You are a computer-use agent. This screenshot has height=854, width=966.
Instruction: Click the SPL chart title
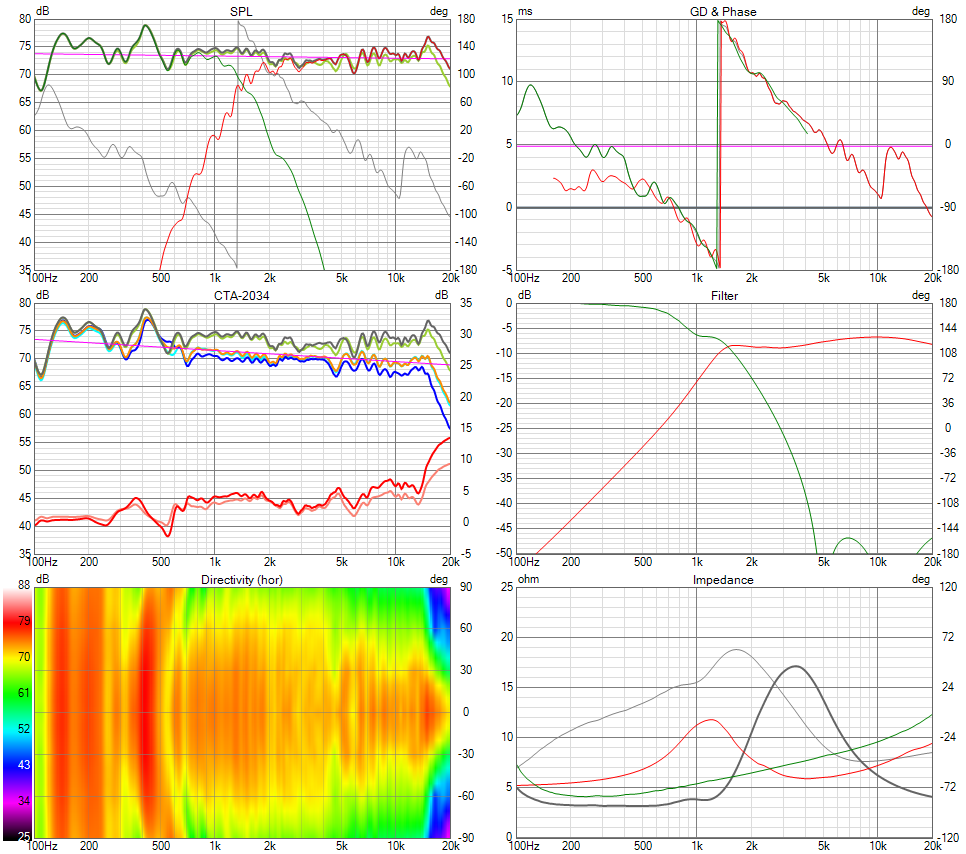click(242, 11)
